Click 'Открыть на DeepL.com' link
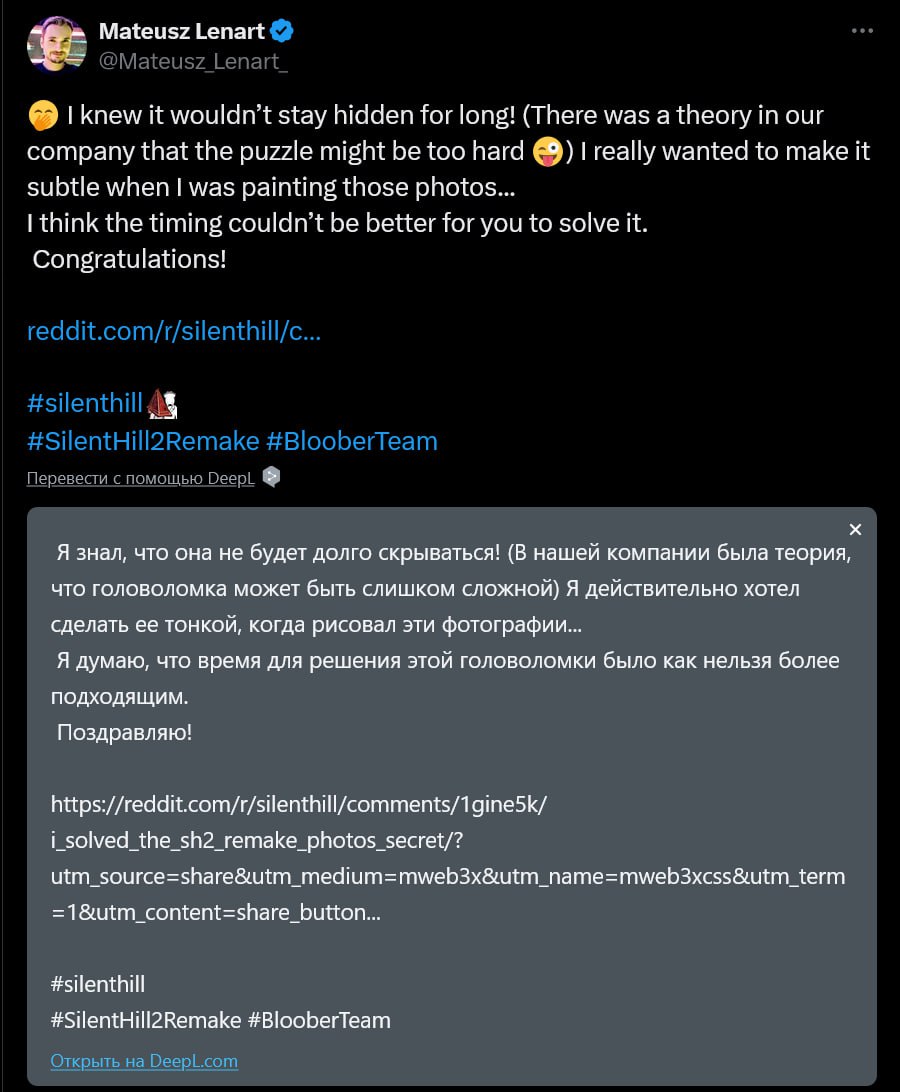900x1092 pixels. click(x=144, y=1061)
